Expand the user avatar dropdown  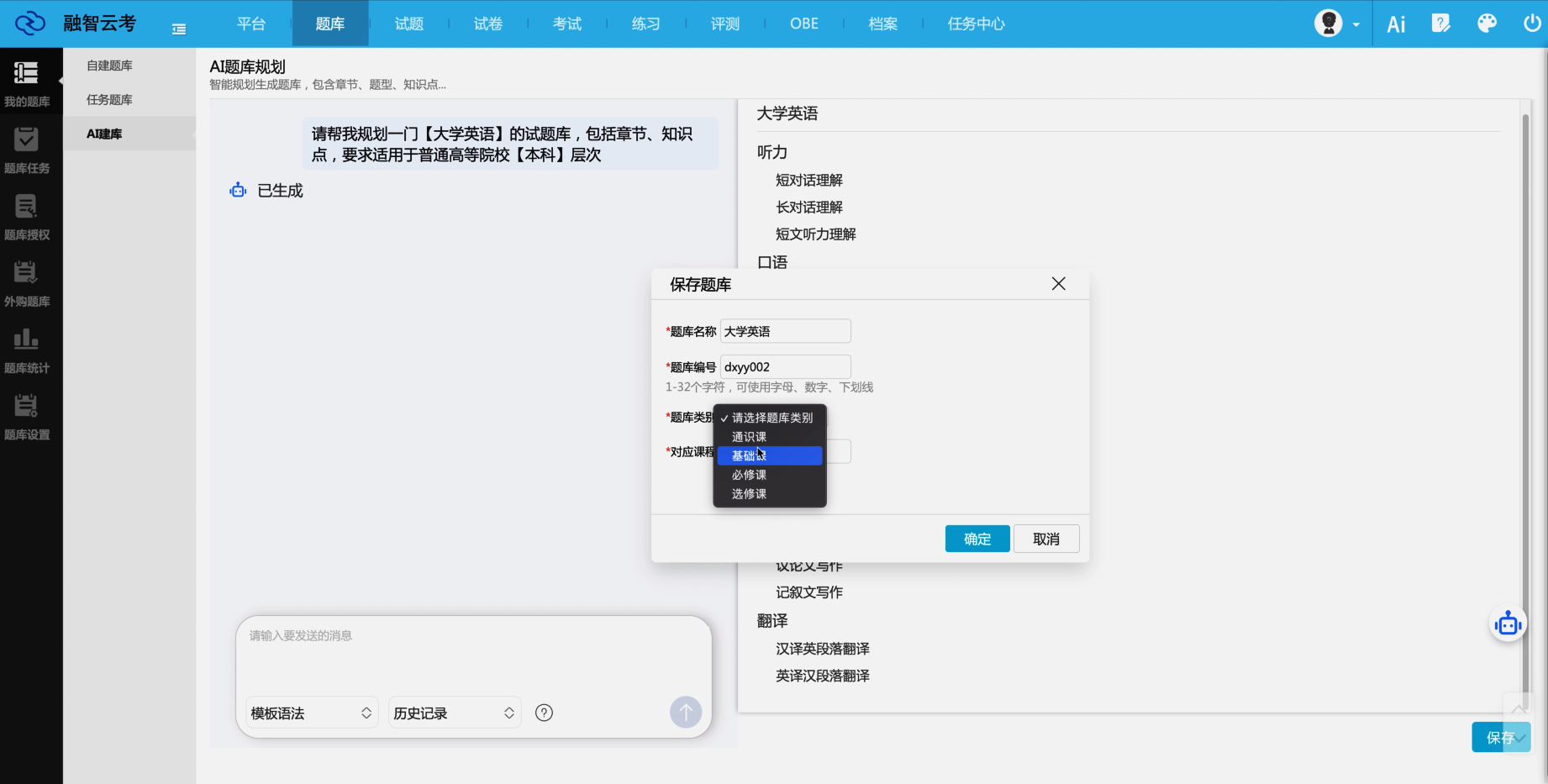coord(1336,24)
